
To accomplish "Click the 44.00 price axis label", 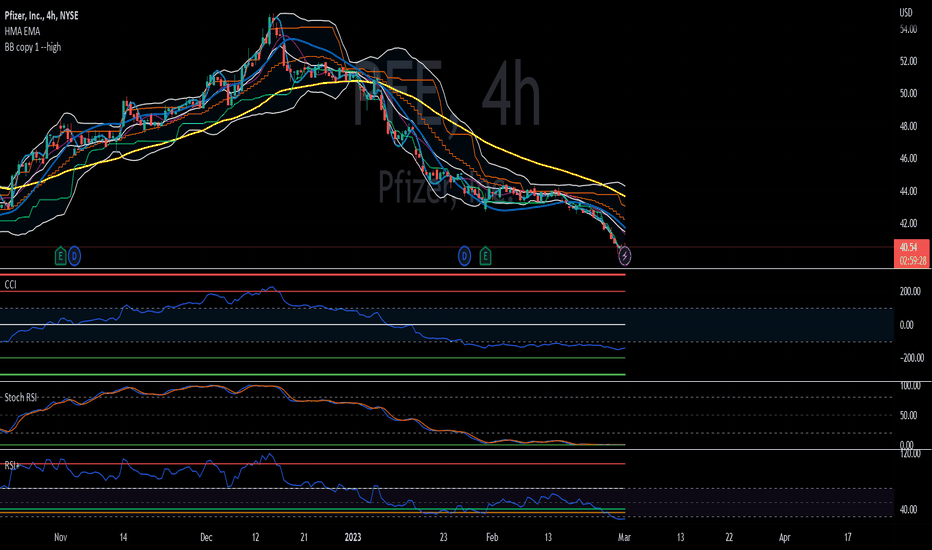I will [908, 191].
